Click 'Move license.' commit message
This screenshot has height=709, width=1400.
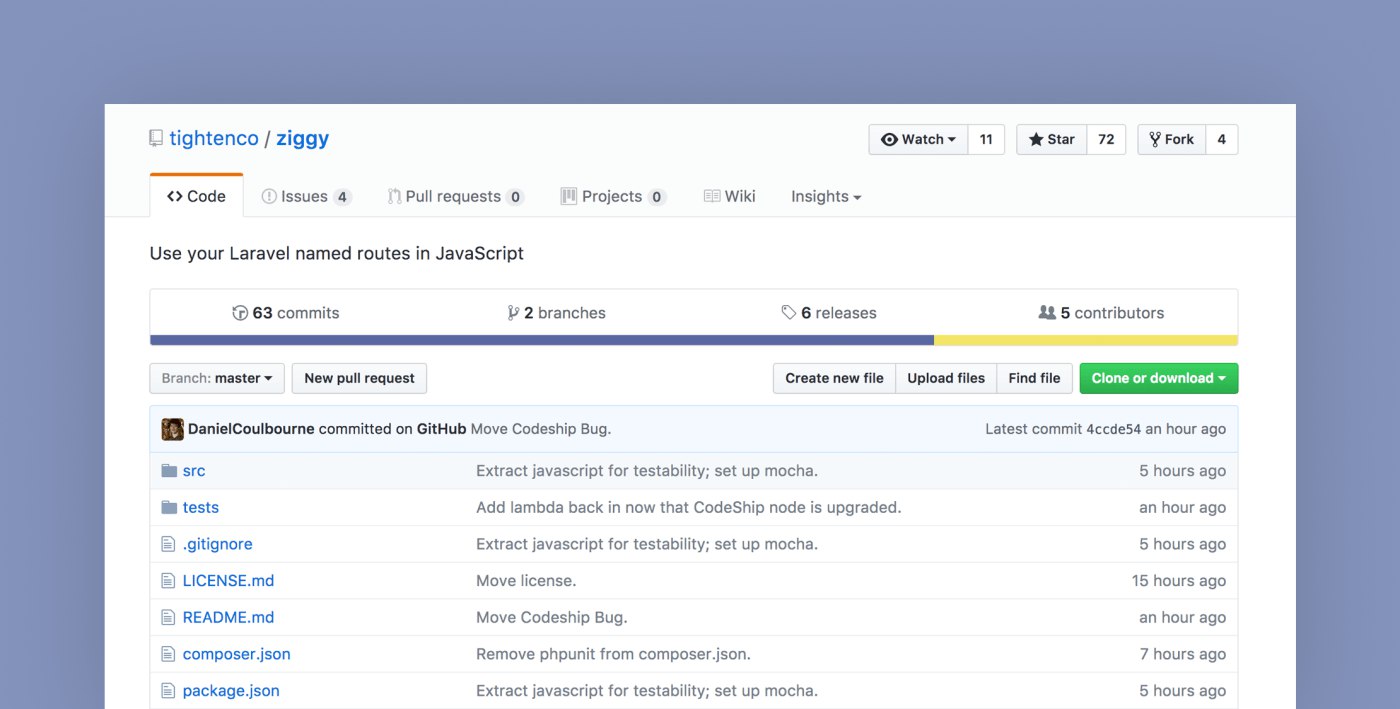pyautogui.click(x=526, y=581)
